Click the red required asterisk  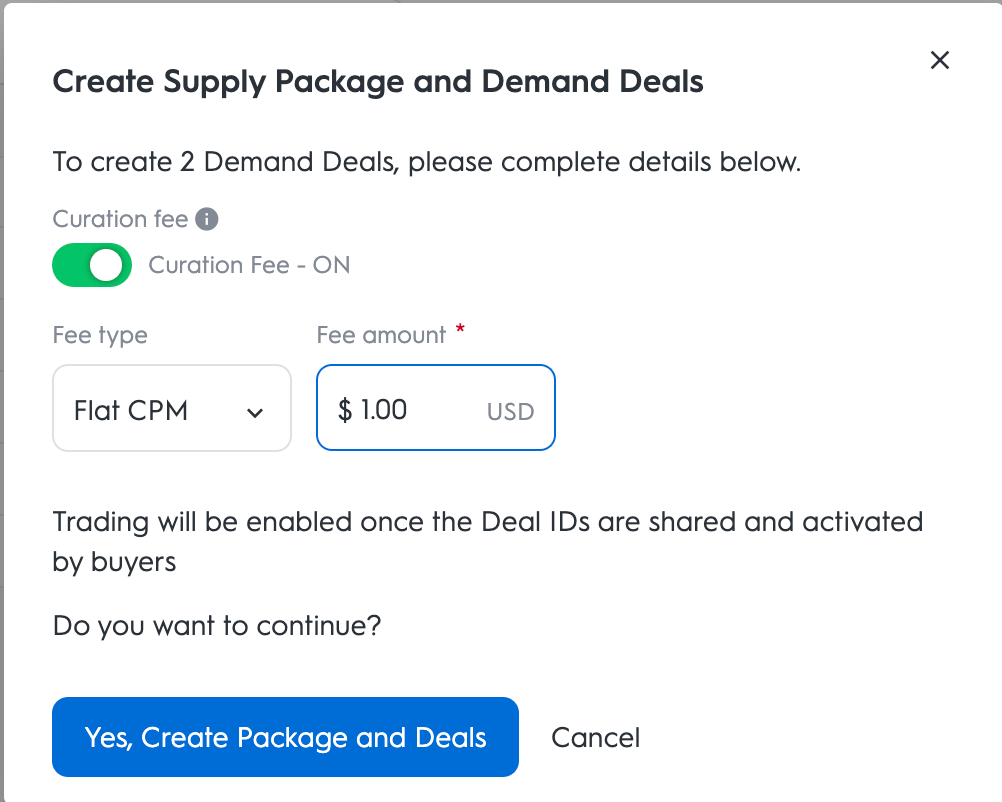pos(460,330)
